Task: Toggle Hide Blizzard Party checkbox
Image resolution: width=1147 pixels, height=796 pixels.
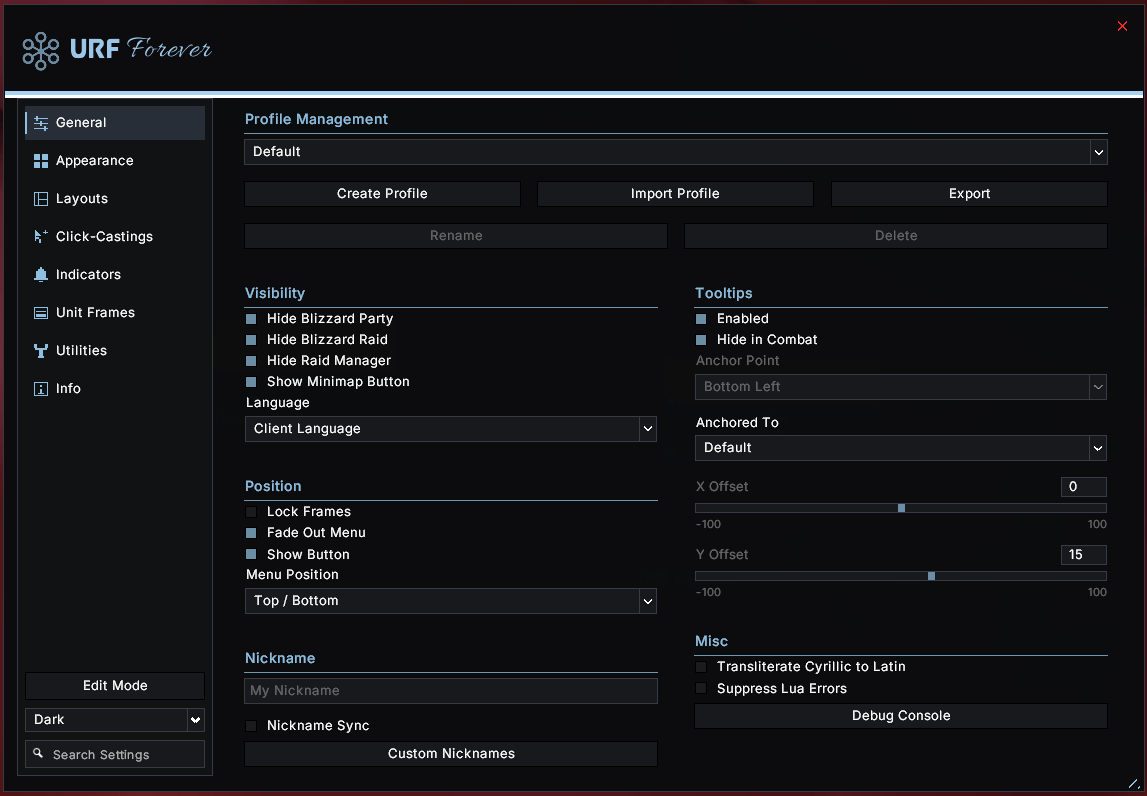Action: (251, 319)
